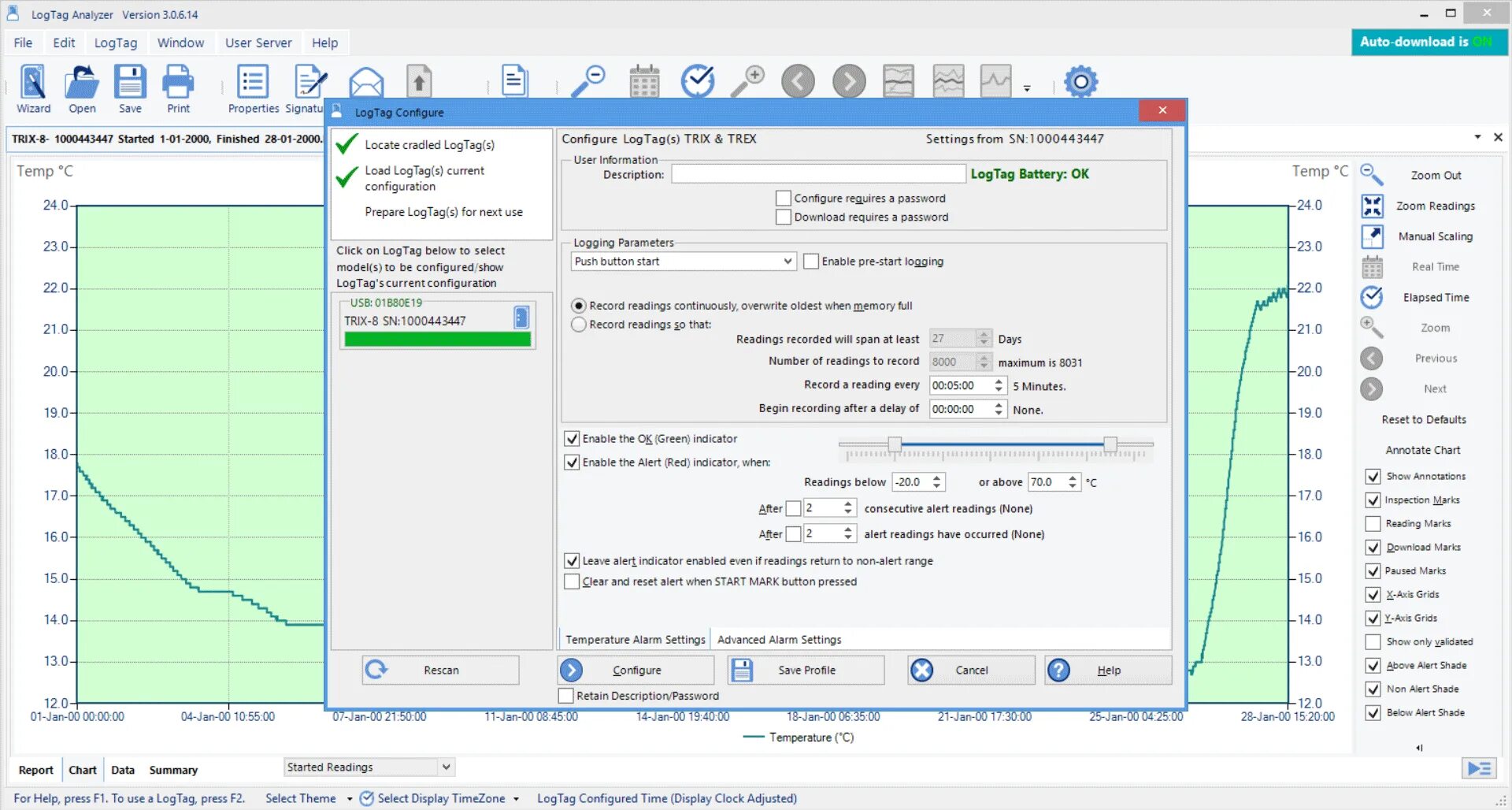Viewport: 1512px width, 810px height.
Task: Click the Zoom Out icon in side panel
Action: point(1372,174)
